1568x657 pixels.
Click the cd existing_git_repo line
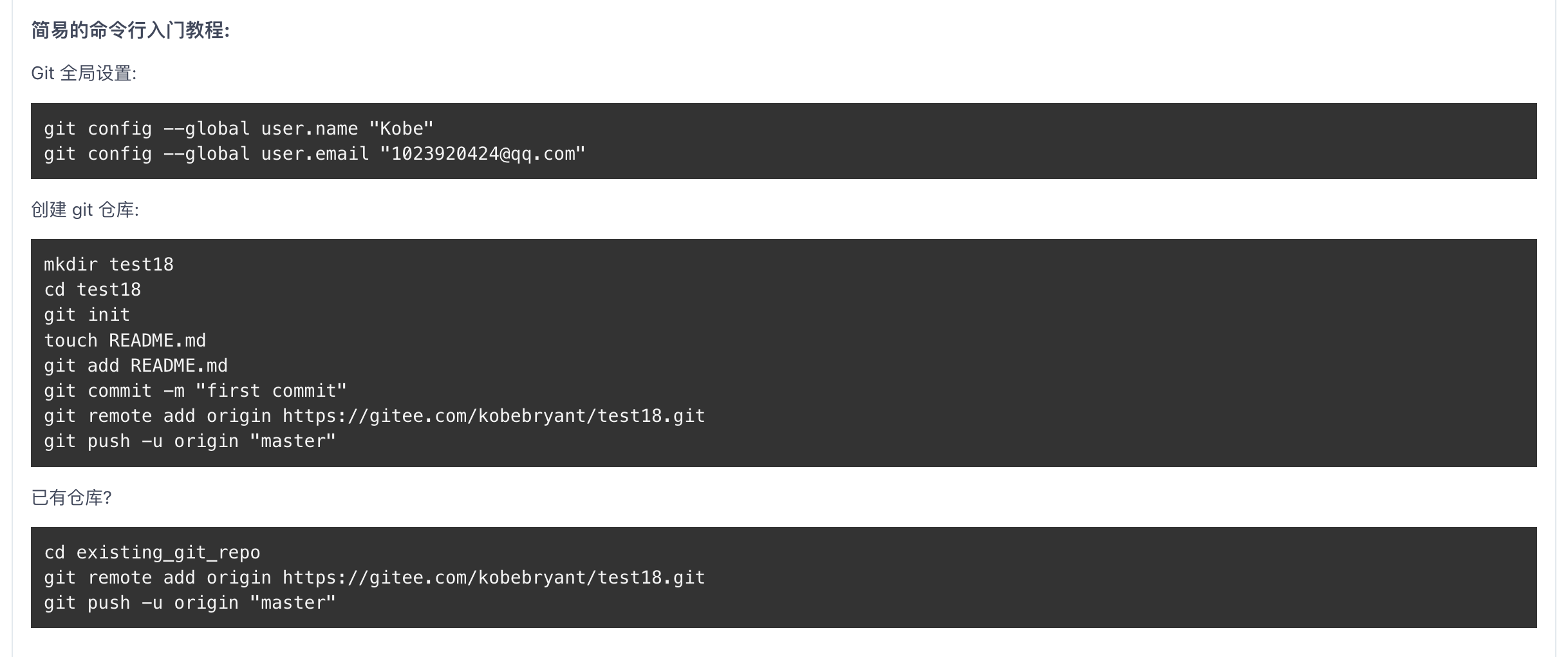pyautogui.click(x=153, y=553)
